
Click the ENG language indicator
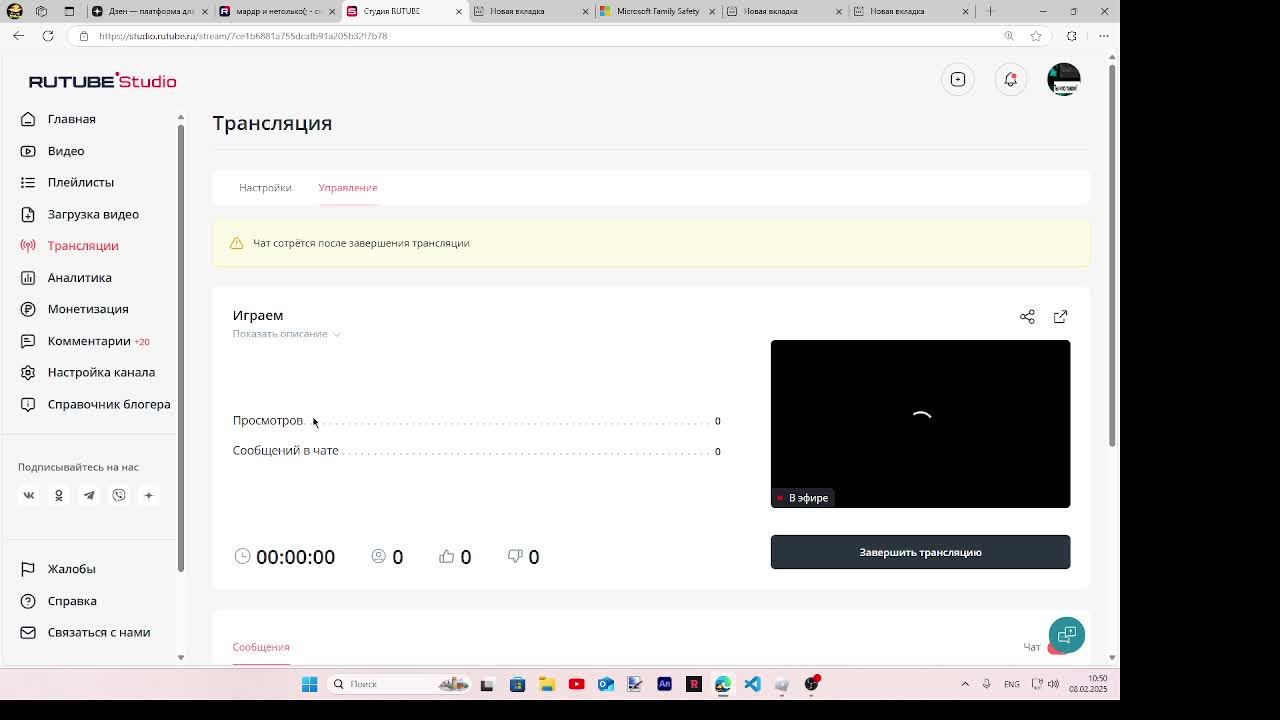1012,684
